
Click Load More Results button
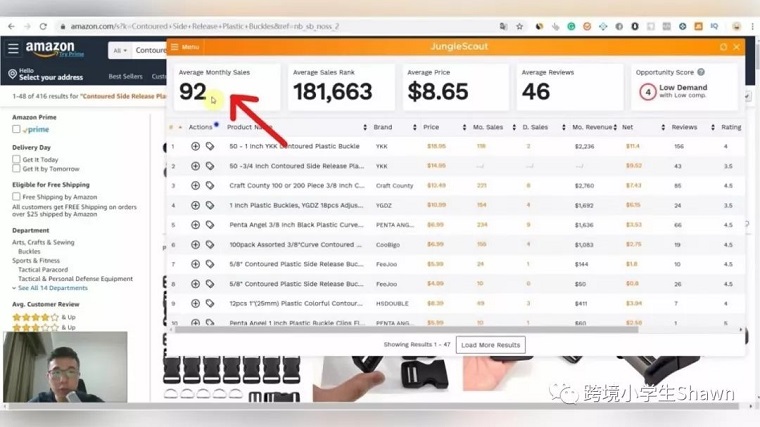pyautogui.click(x=491, y=345)
